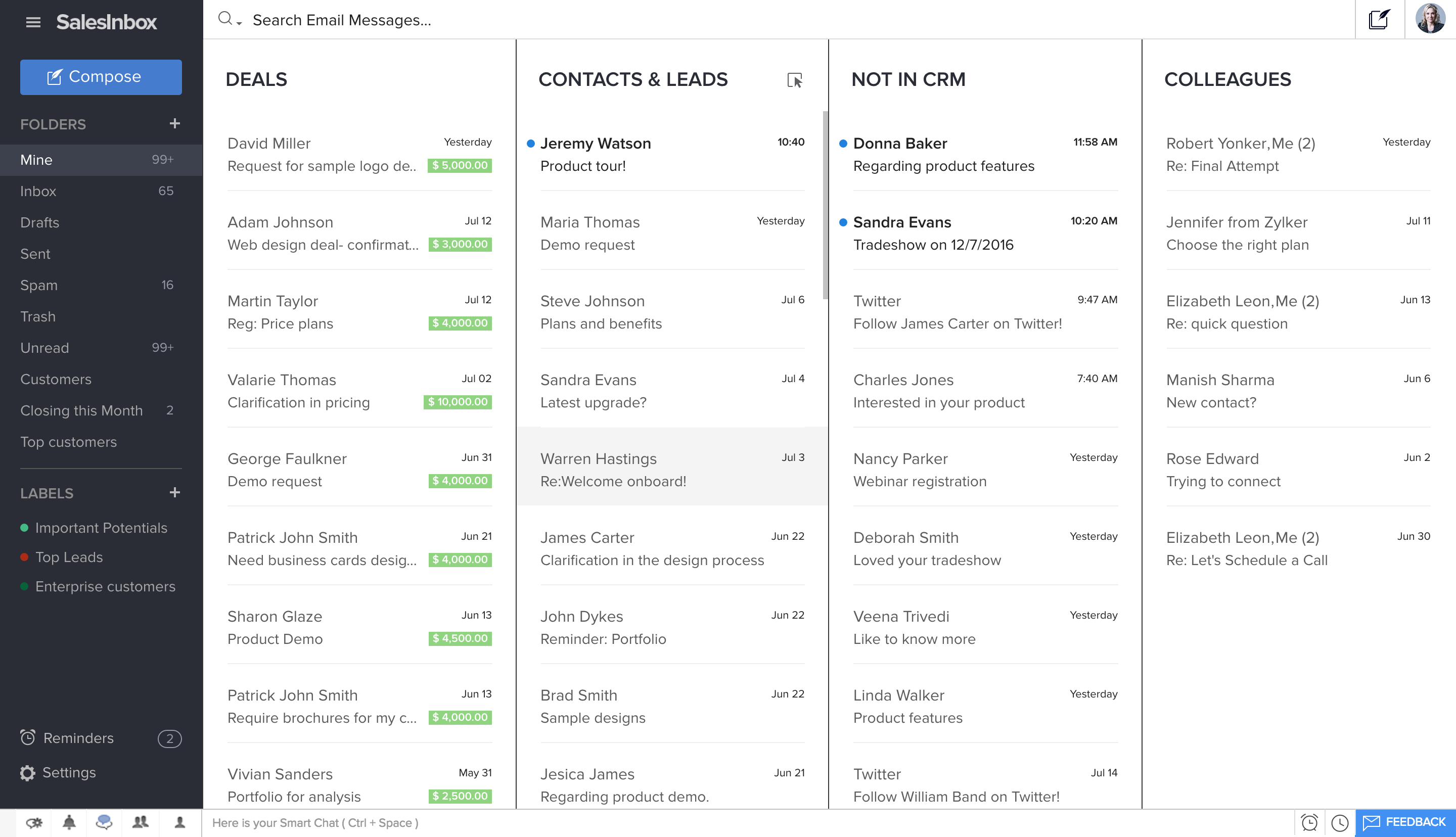The image size is (1456, 837).
Task: Expand the search options dropdown arrow
Action: point(239,23)
